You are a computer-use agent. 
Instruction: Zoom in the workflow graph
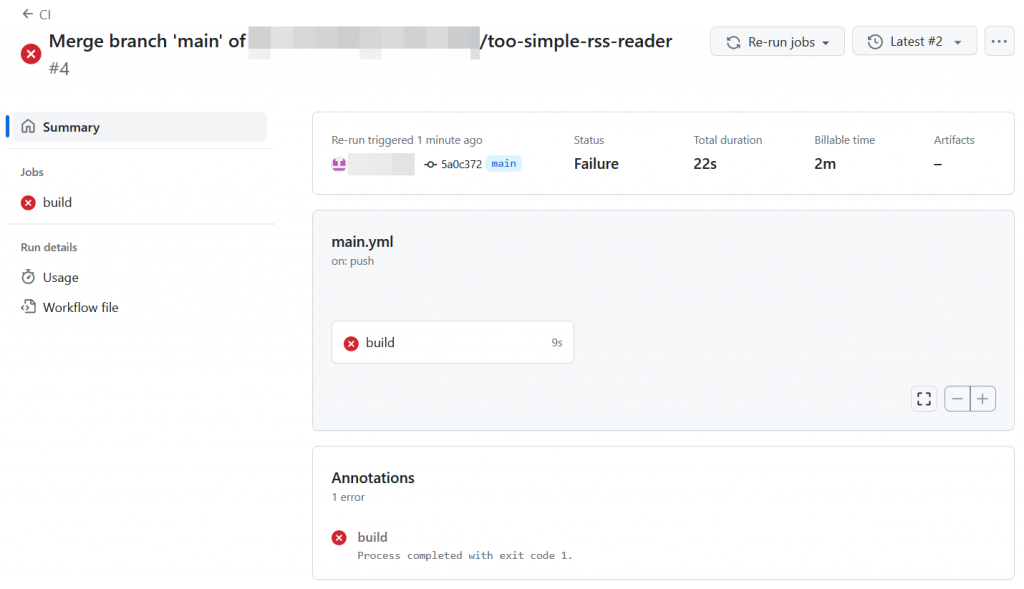(x=984, y=399)
